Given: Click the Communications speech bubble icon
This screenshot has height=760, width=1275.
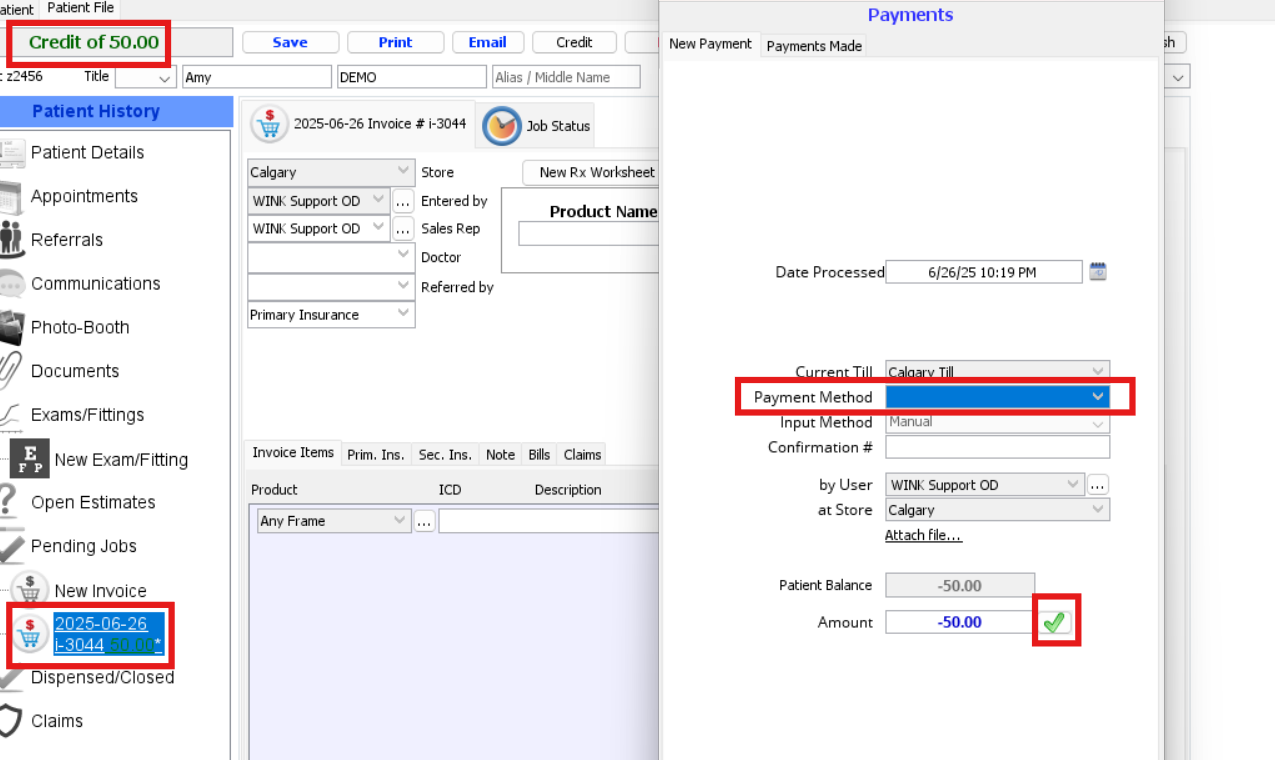Looking at the screenshot, I should (11, 284).
